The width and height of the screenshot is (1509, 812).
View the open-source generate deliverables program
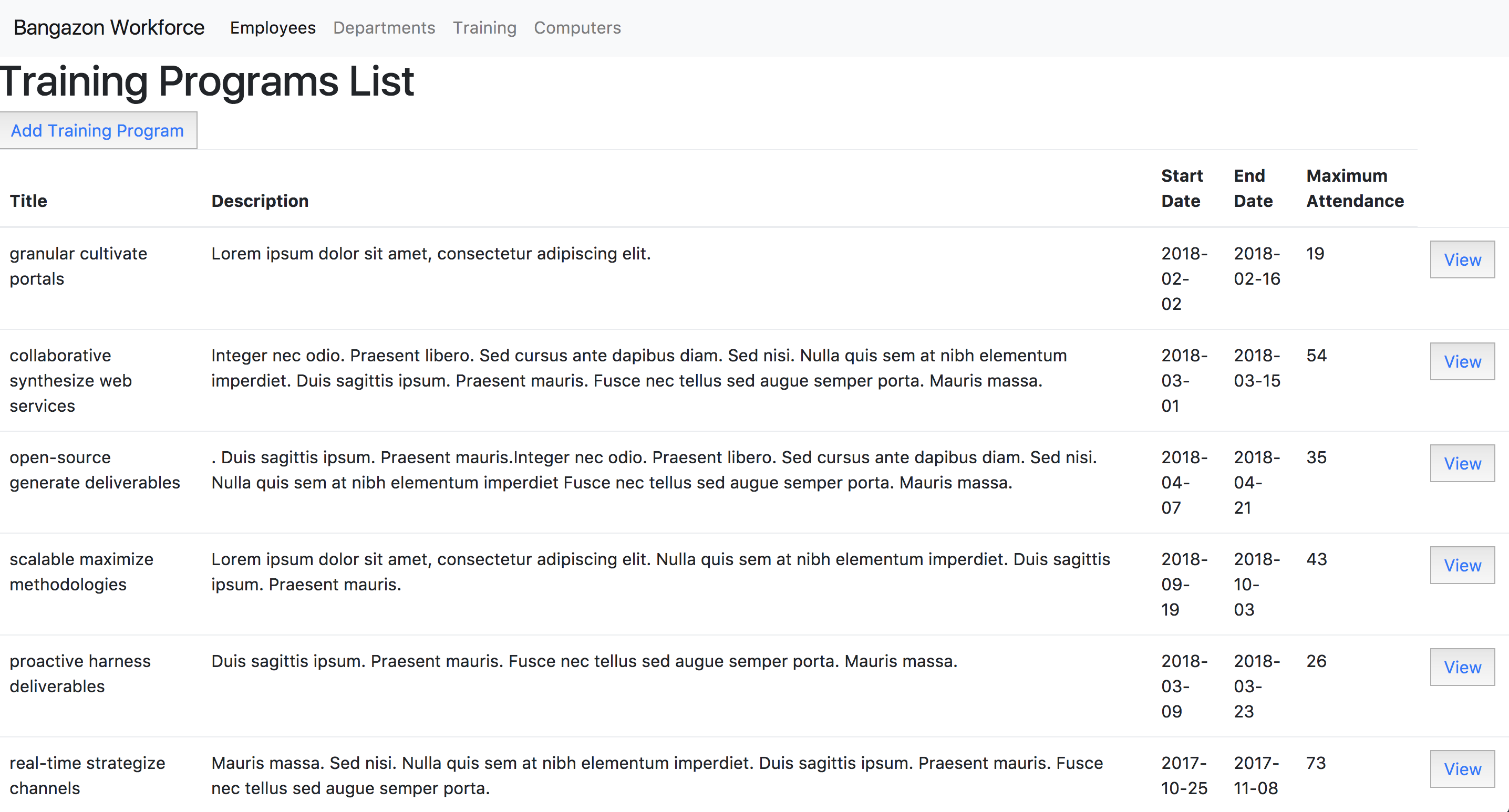1462,463
